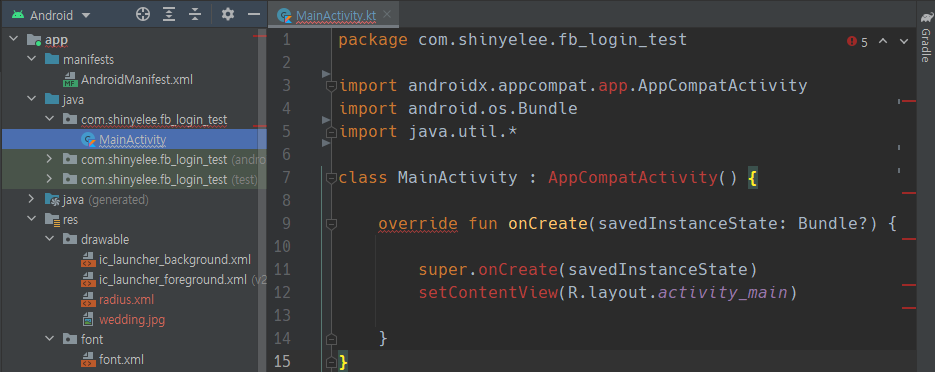935x372 pixels.
Task: Open ic_launcher_foreground.xml
Action: [x=172, y=280]
